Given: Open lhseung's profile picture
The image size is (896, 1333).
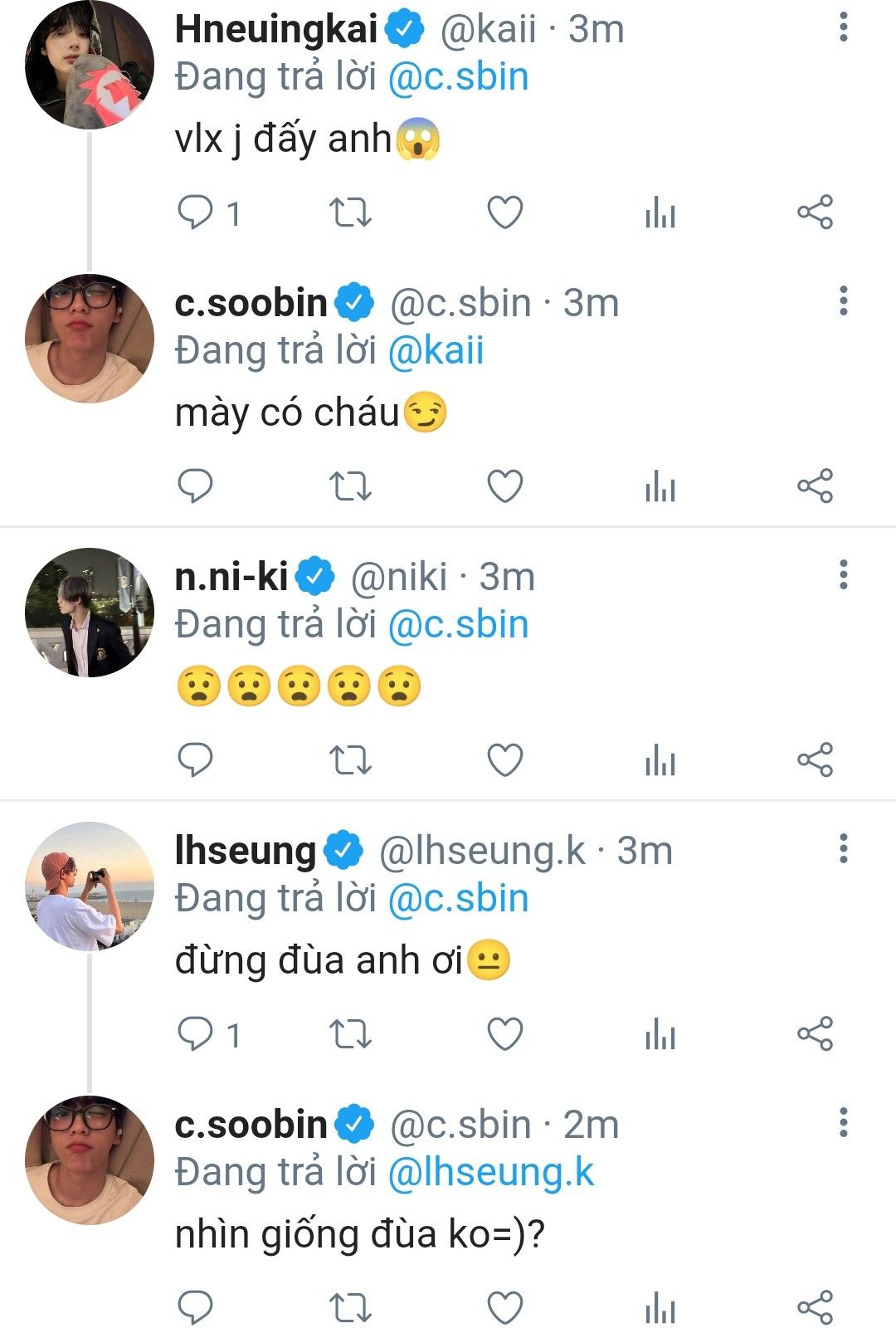Looking at the screenshot, I should 89,886.
